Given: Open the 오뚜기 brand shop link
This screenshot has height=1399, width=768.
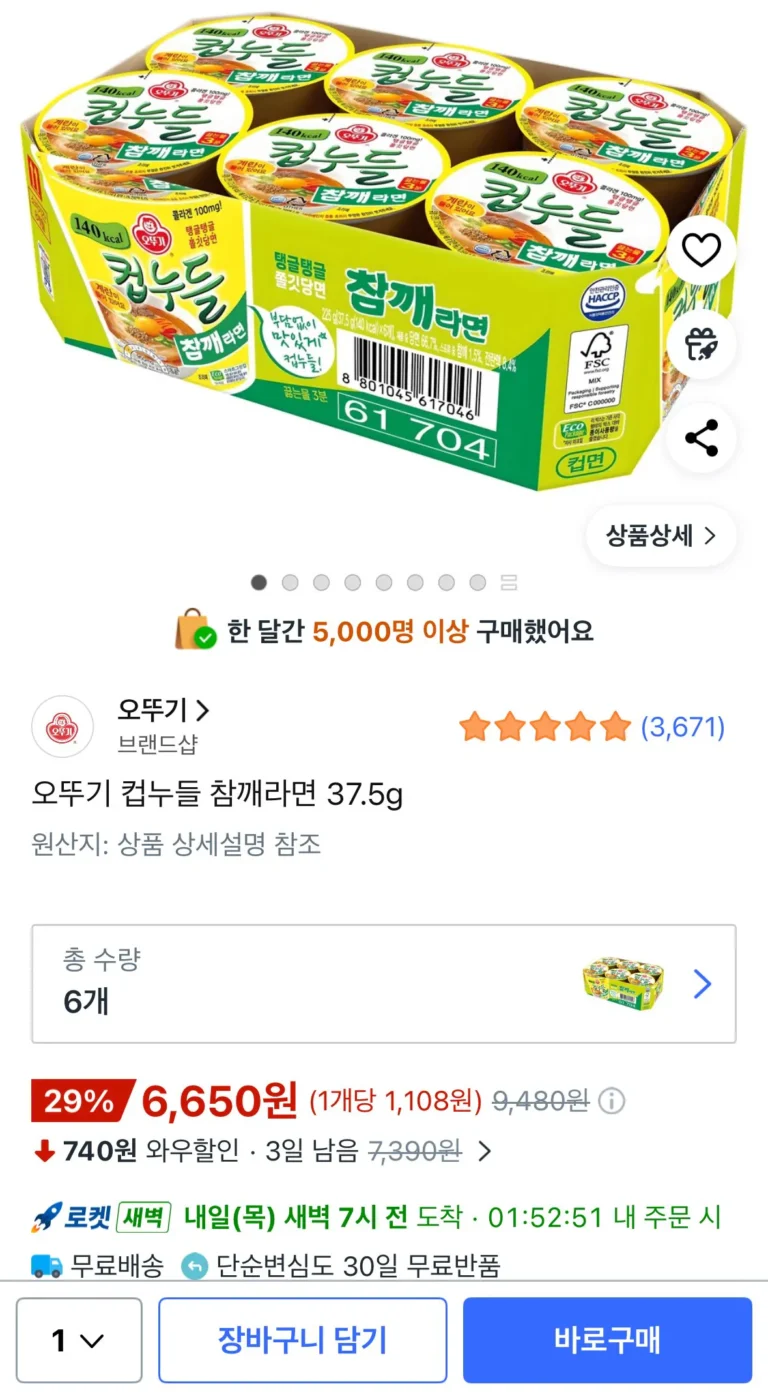Looking at the screenshot, I should (x=164, y=711).
